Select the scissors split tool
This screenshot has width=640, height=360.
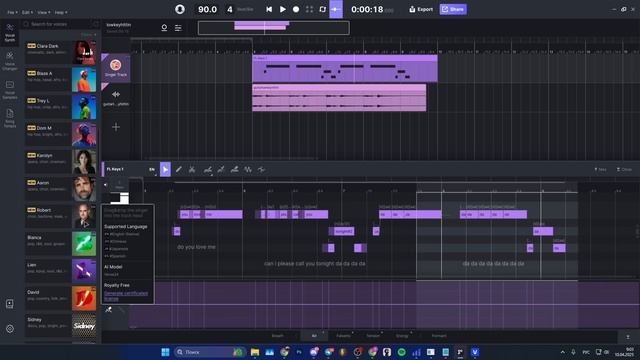coord(192,169)
